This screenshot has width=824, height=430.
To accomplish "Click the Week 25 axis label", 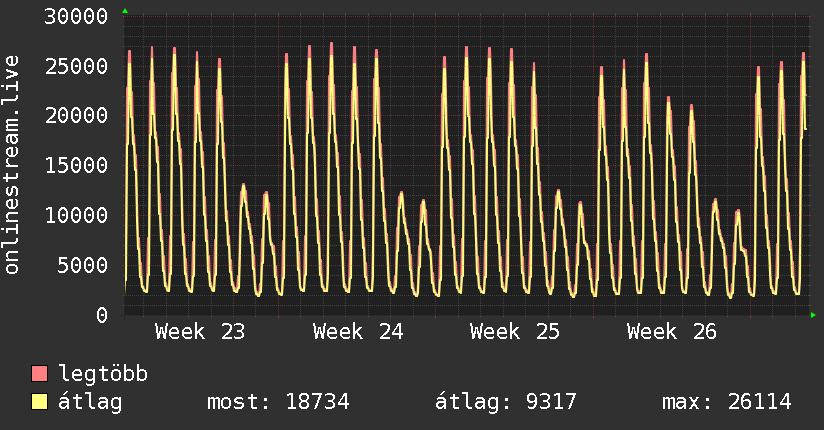I will pyautogui.click(x=515, y=332).
